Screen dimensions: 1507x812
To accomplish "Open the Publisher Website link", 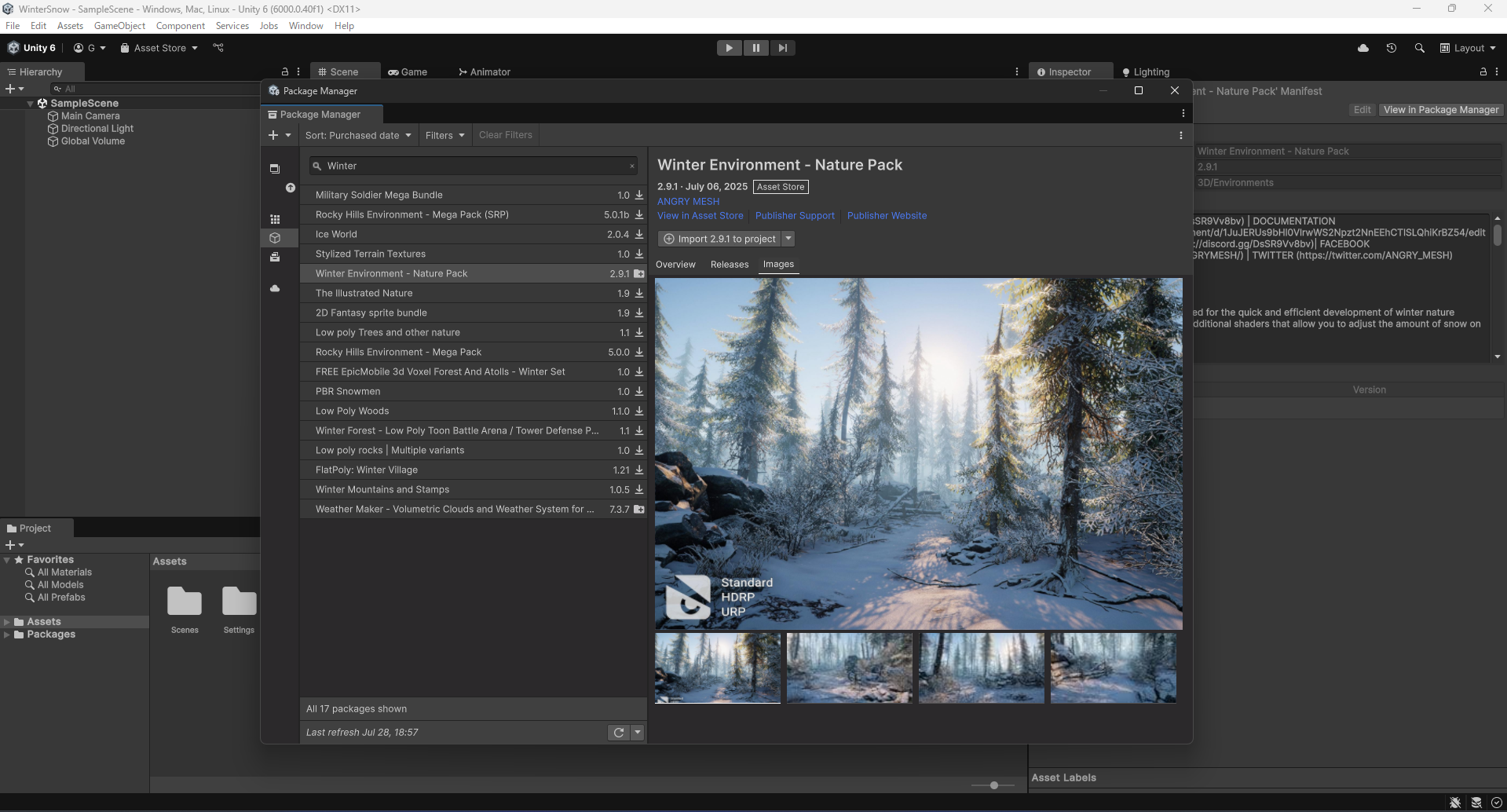I will [887, 215].
